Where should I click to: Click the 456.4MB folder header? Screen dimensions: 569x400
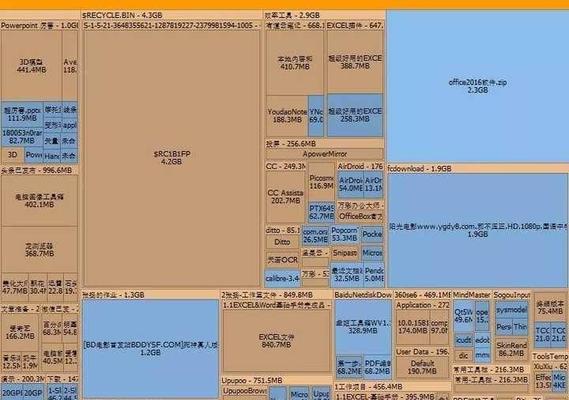click(392, 387)
